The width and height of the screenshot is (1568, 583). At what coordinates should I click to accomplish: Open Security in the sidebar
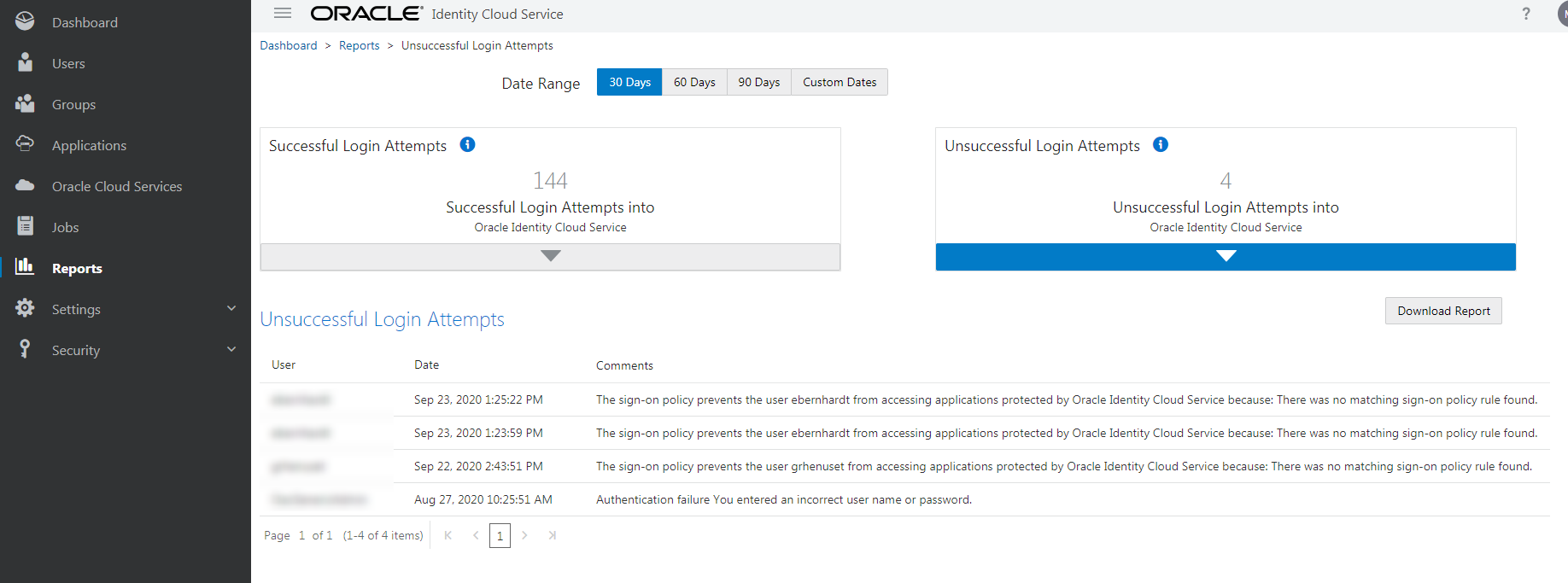pos(76,350)
